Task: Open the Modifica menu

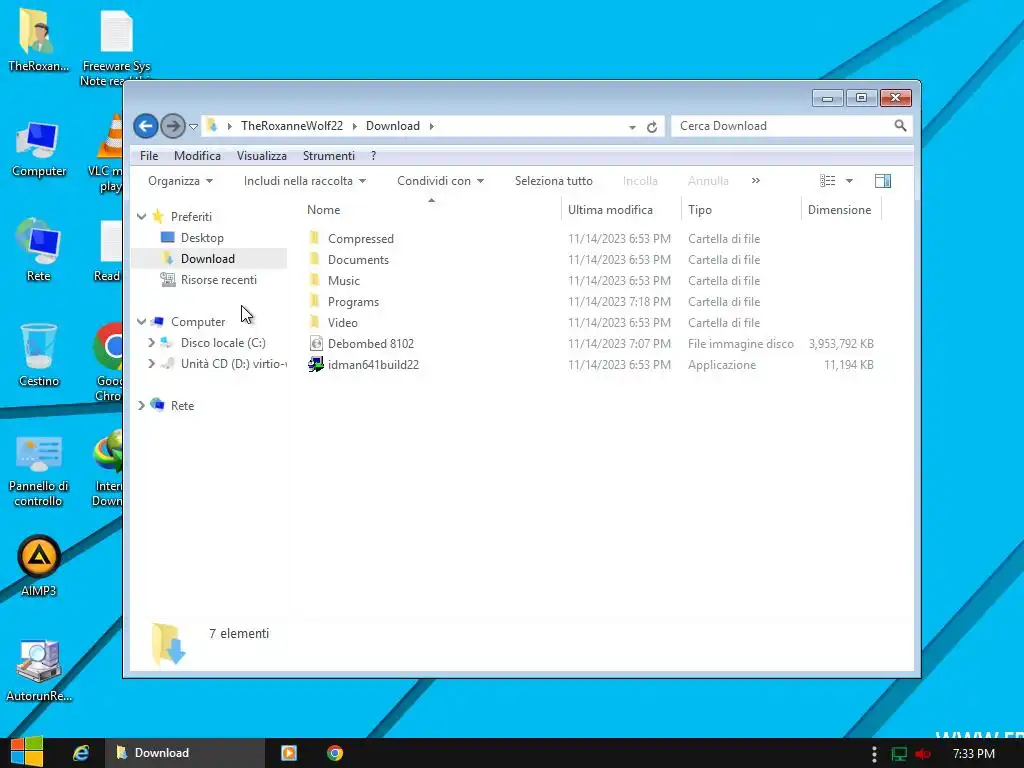Action: [197, 155]
